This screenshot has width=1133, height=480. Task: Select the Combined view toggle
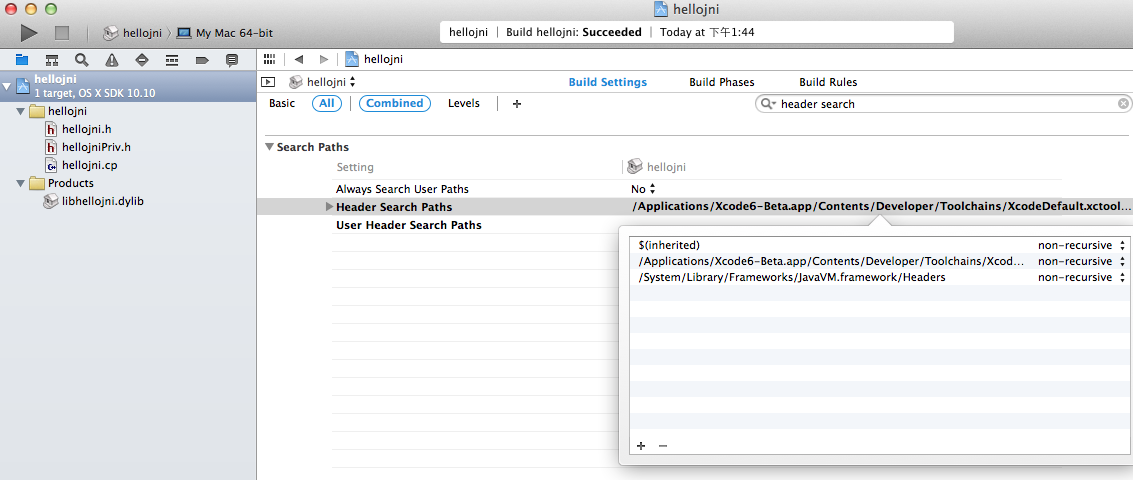(394, 103)
